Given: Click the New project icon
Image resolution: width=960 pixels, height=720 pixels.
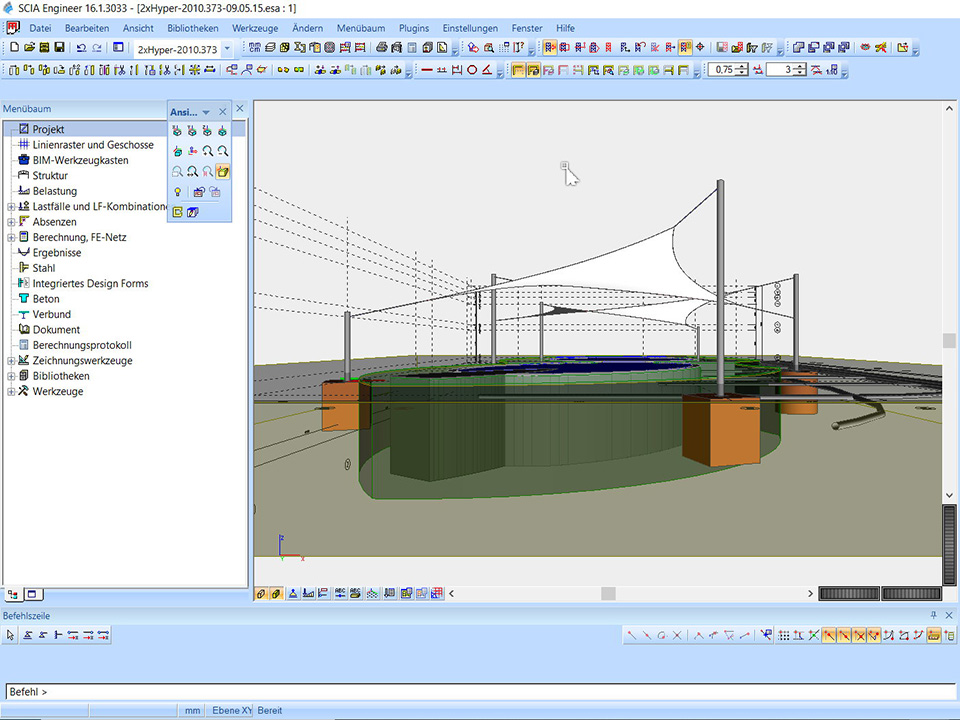Looking at the screenshot, I should click(14, 48).
